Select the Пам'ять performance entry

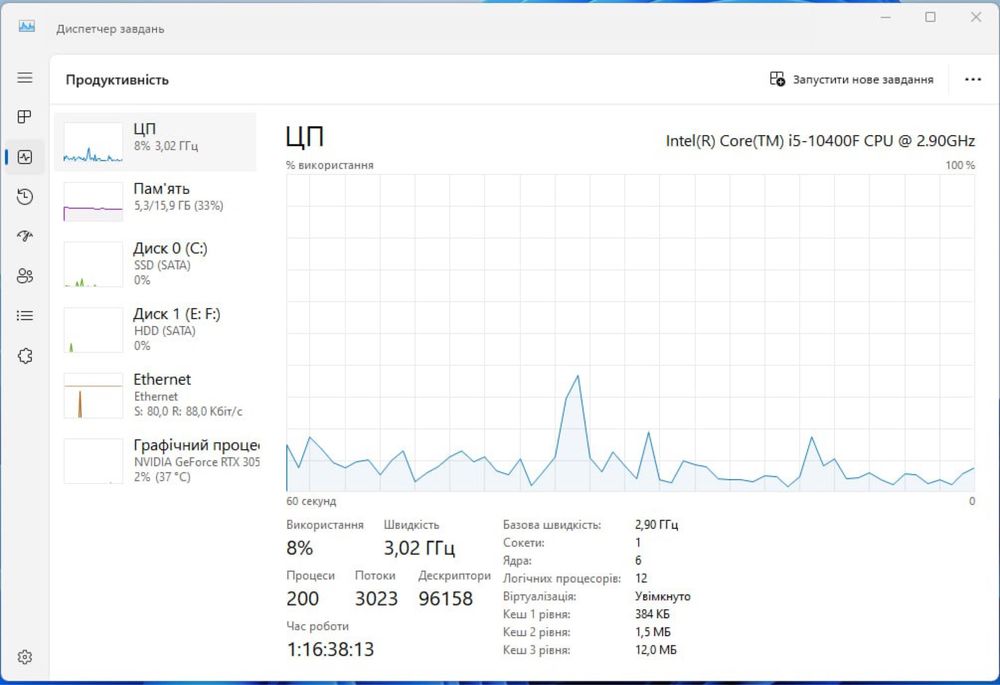coord(155,202)
